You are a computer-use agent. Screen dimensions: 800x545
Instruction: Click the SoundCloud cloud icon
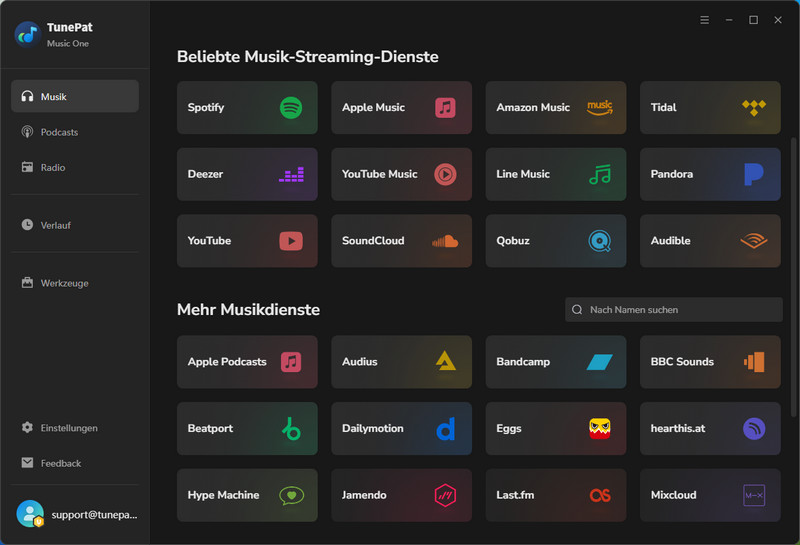[x=445, y=241]
